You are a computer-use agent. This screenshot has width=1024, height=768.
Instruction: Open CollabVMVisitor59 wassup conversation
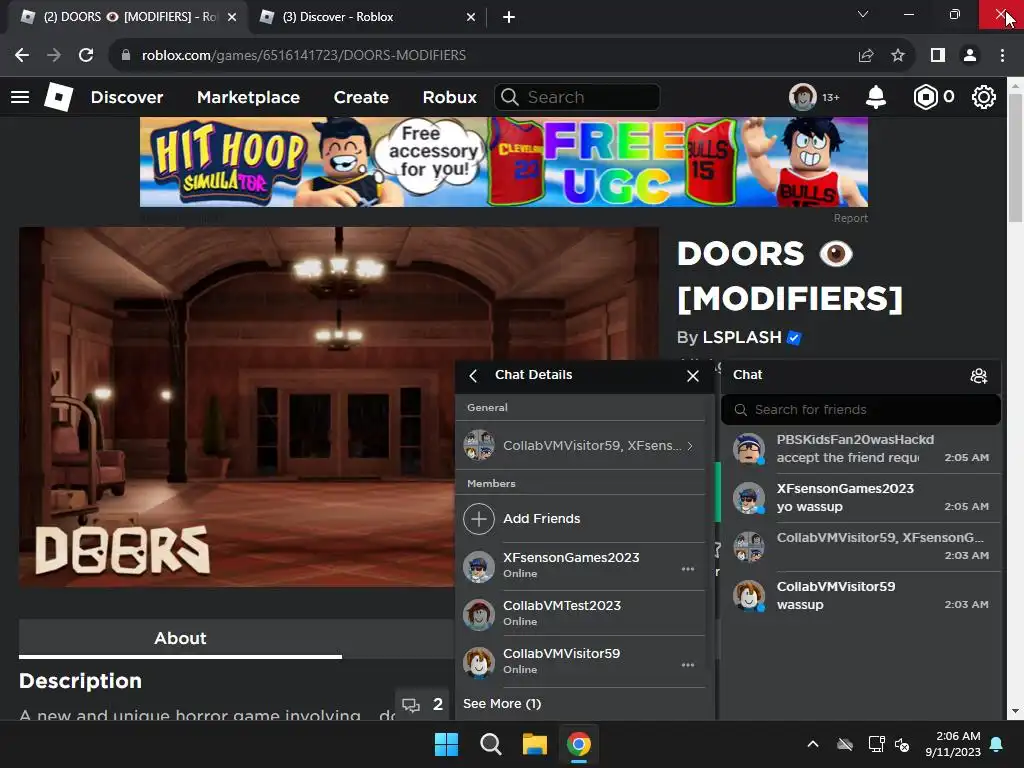click(x=861, y=596)
